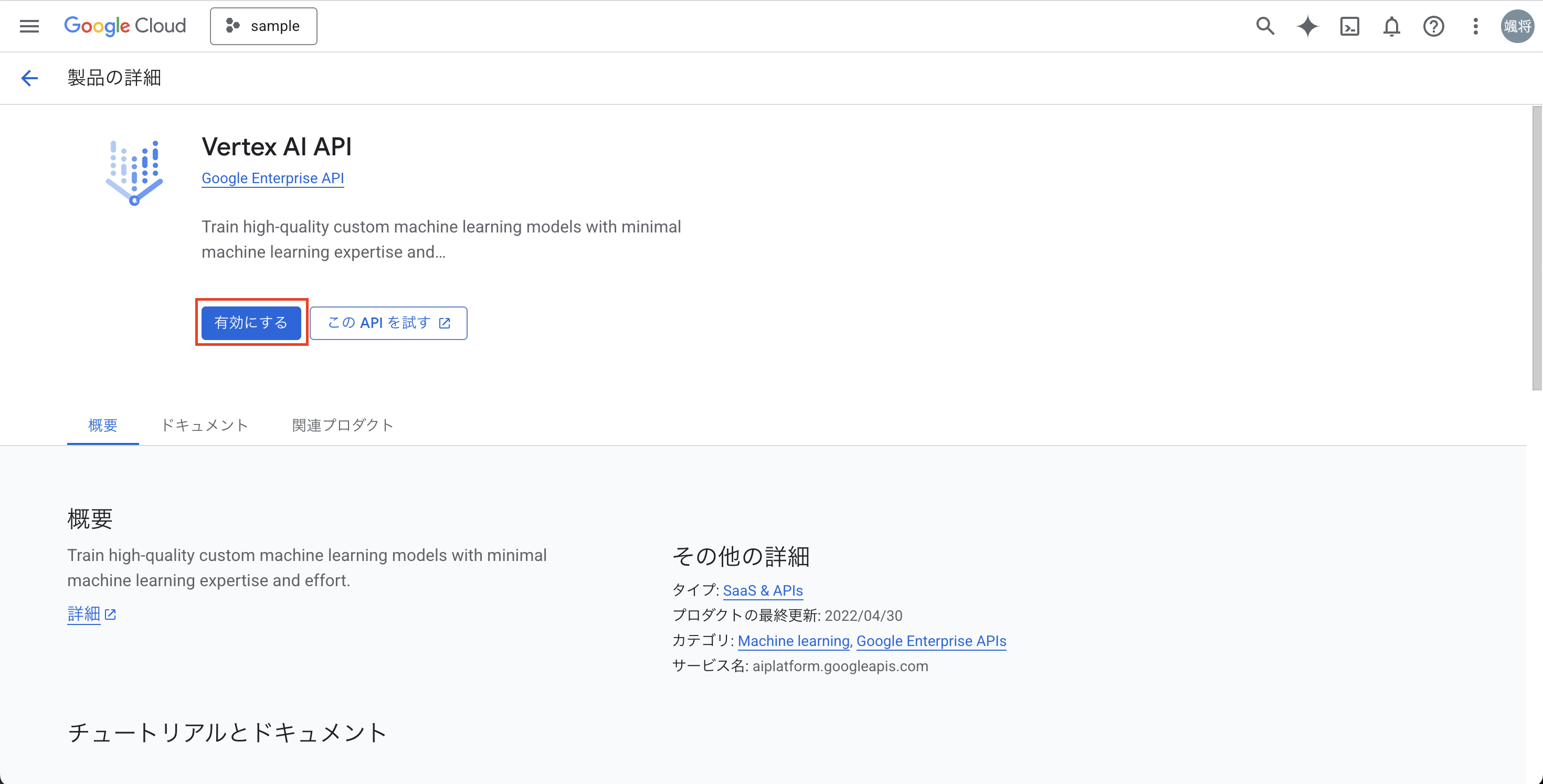Open the SaaS & APIs link

coord(763,590)
